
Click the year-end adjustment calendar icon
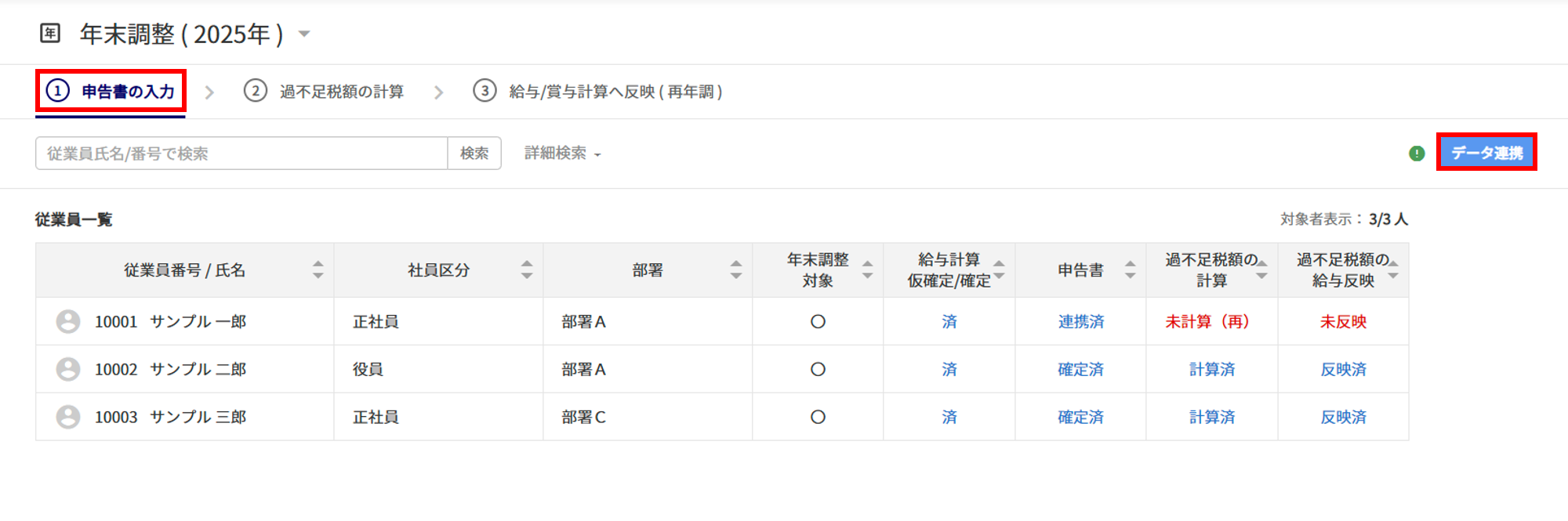coord(50,33)
